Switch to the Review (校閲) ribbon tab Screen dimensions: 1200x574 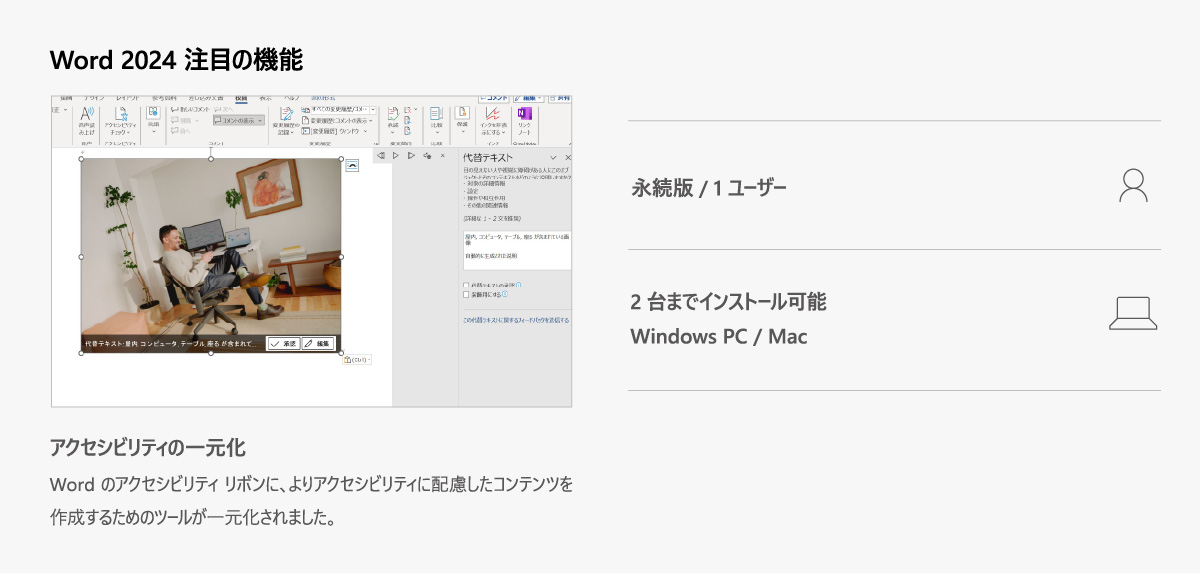240,98
